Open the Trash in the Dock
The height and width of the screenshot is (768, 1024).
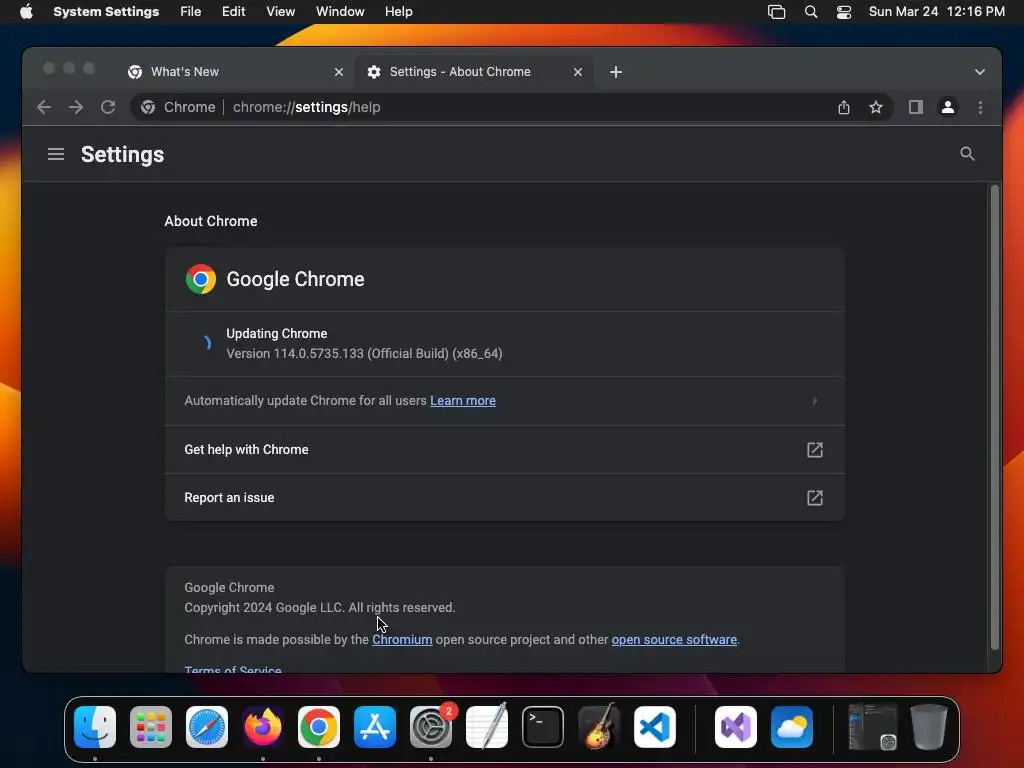click(929, 727)
